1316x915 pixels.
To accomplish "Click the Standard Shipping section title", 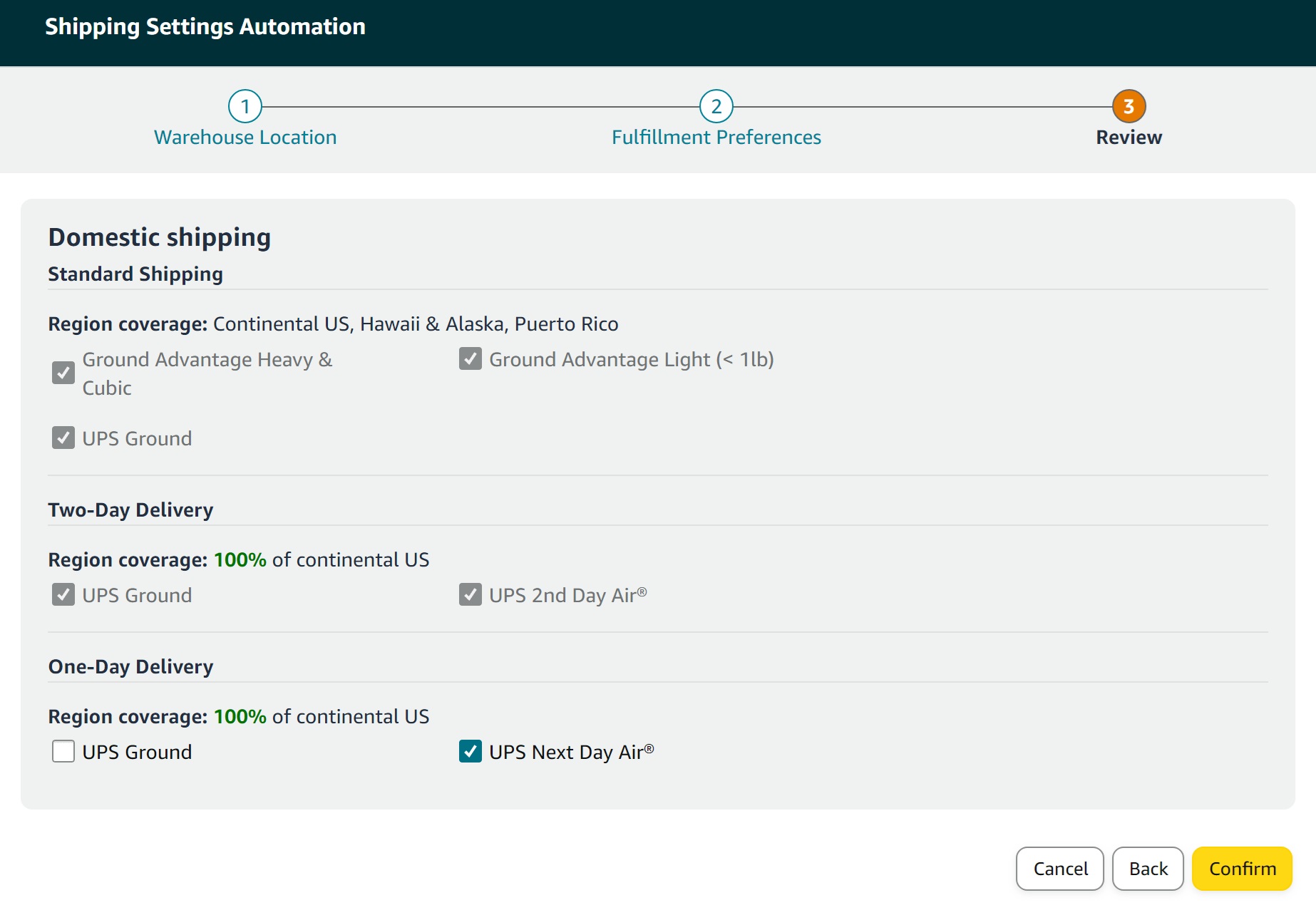I will tap(135, 274).
